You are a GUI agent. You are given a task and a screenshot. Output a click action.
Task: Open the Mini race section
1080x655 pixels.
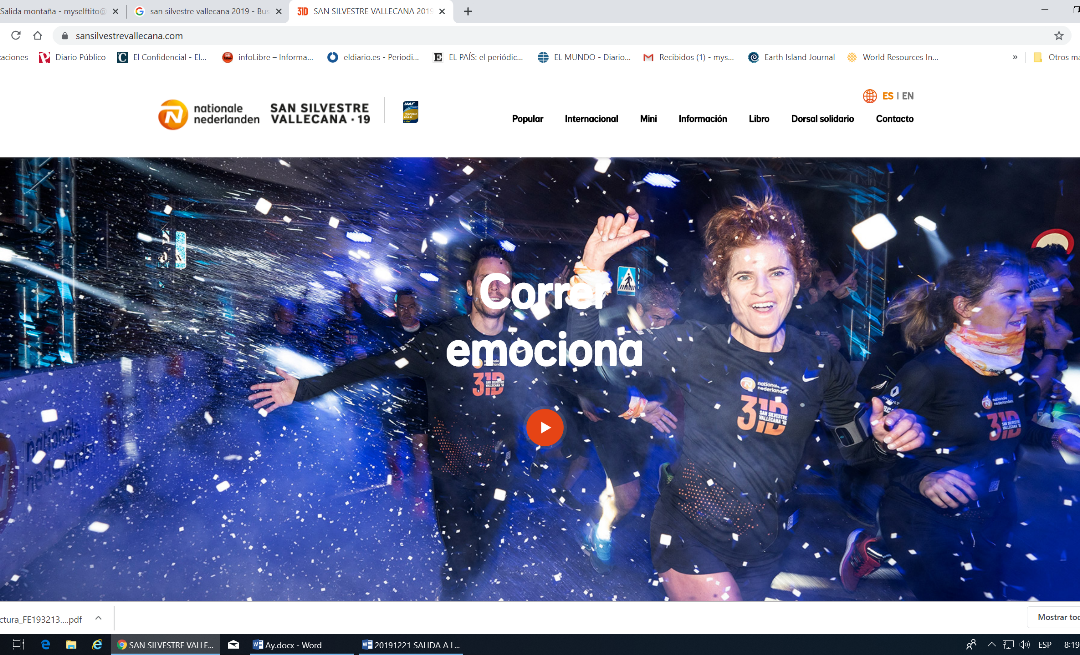[648, 119]
